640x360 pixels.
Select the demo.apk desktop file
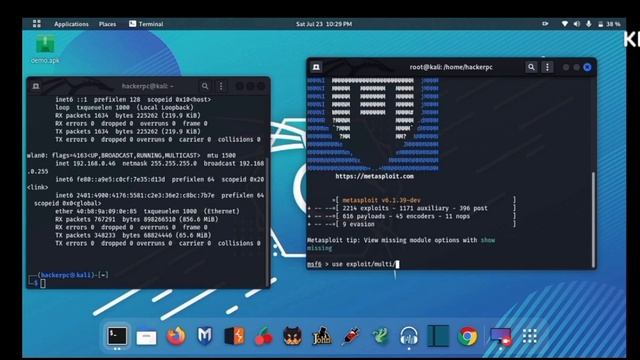pos(45,49)
